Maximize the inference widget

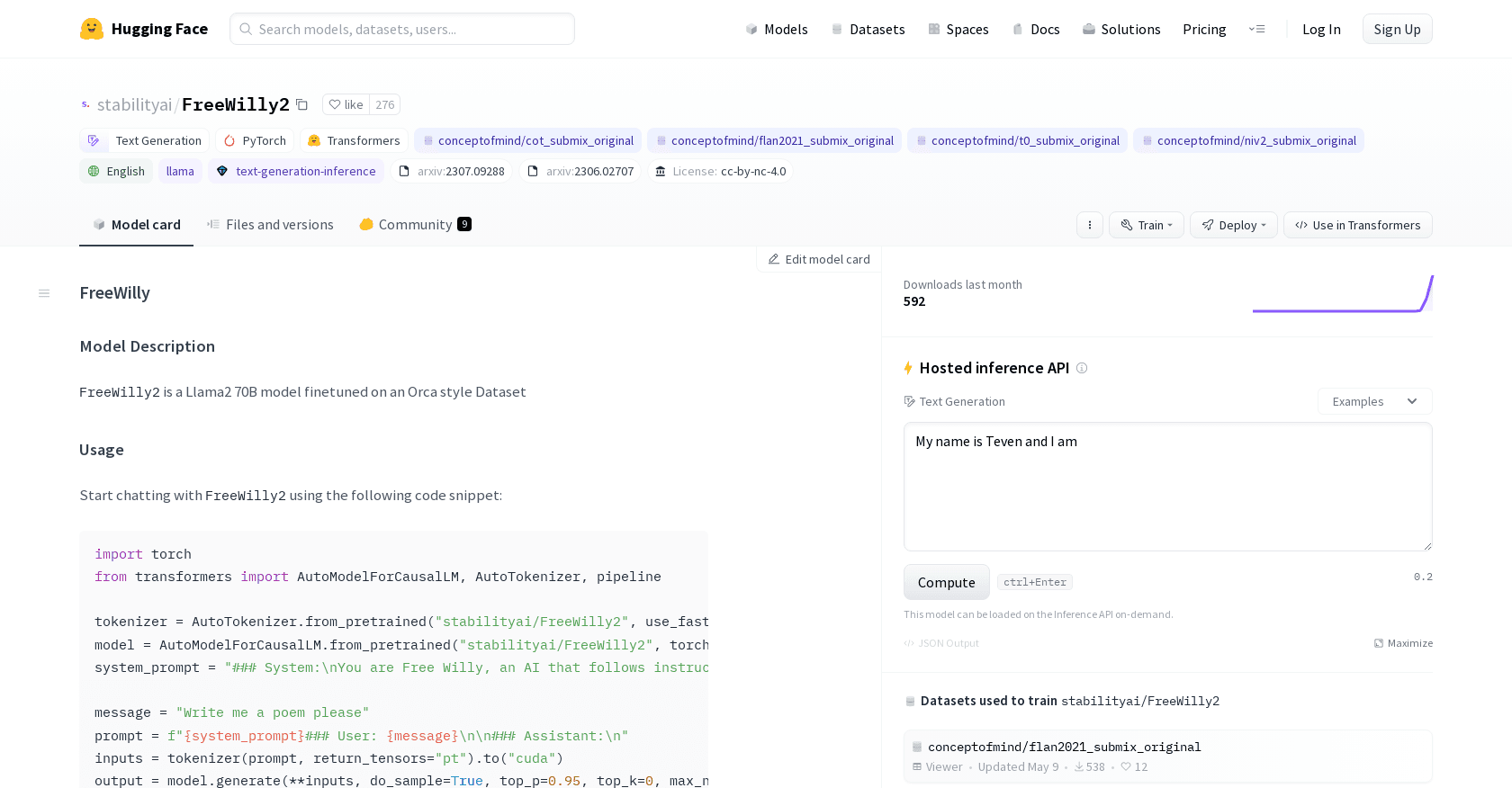(x=1403, y=643)
